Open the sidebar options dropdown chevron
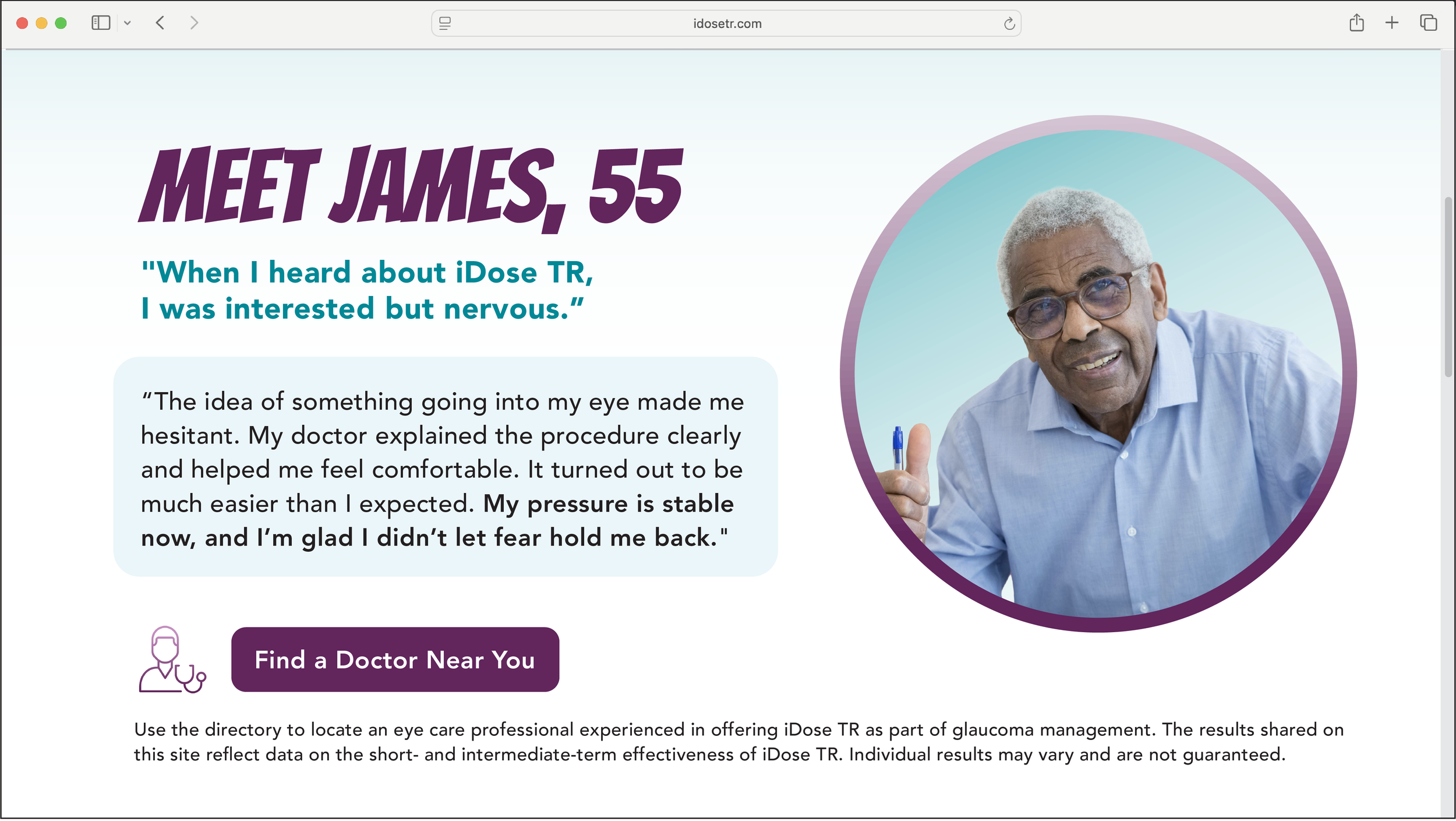 tap(128, 23)
